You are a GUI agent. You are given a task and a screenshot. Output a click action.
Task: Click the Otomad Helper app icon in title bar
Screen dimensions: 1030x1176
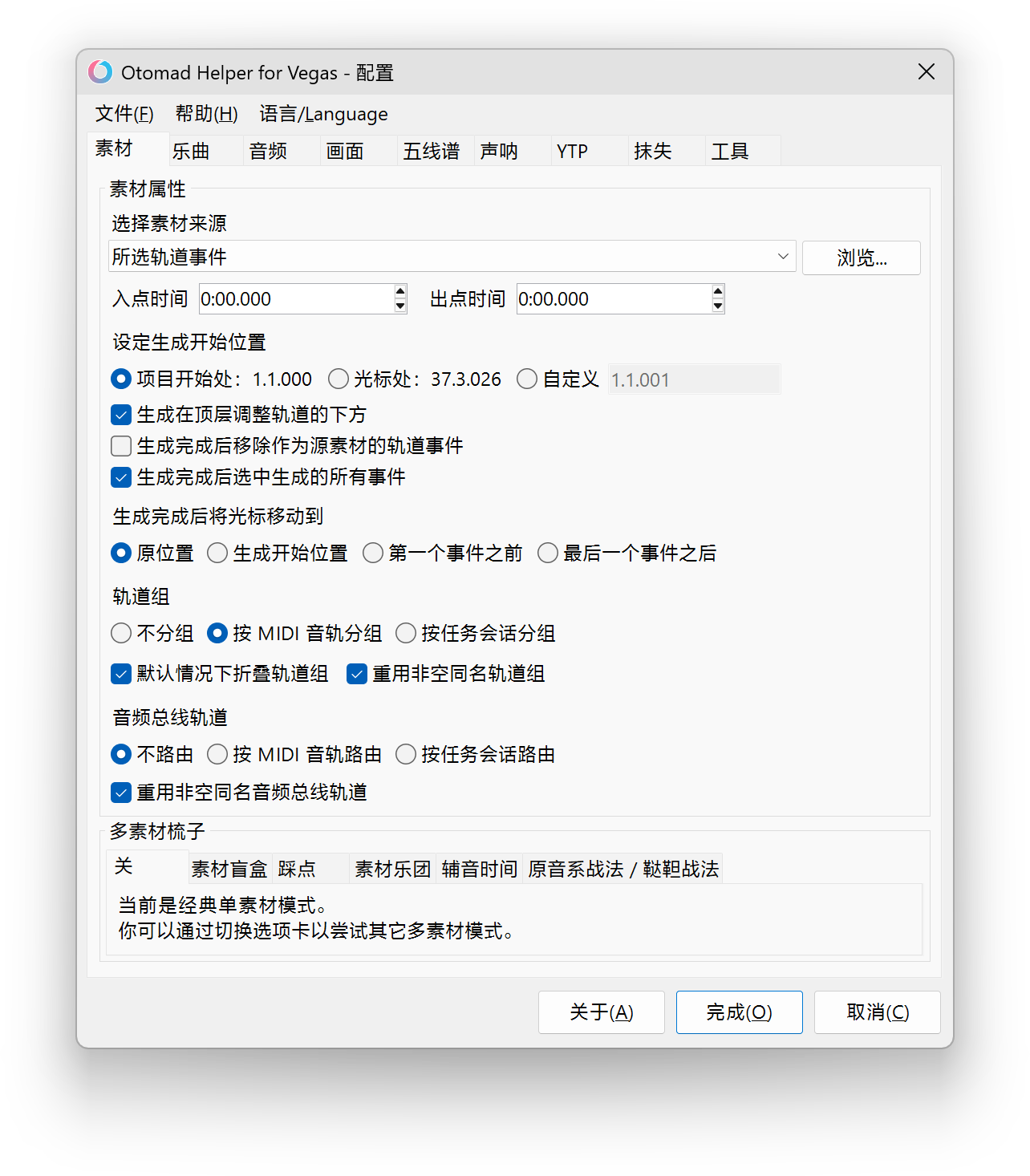(100, 72)
